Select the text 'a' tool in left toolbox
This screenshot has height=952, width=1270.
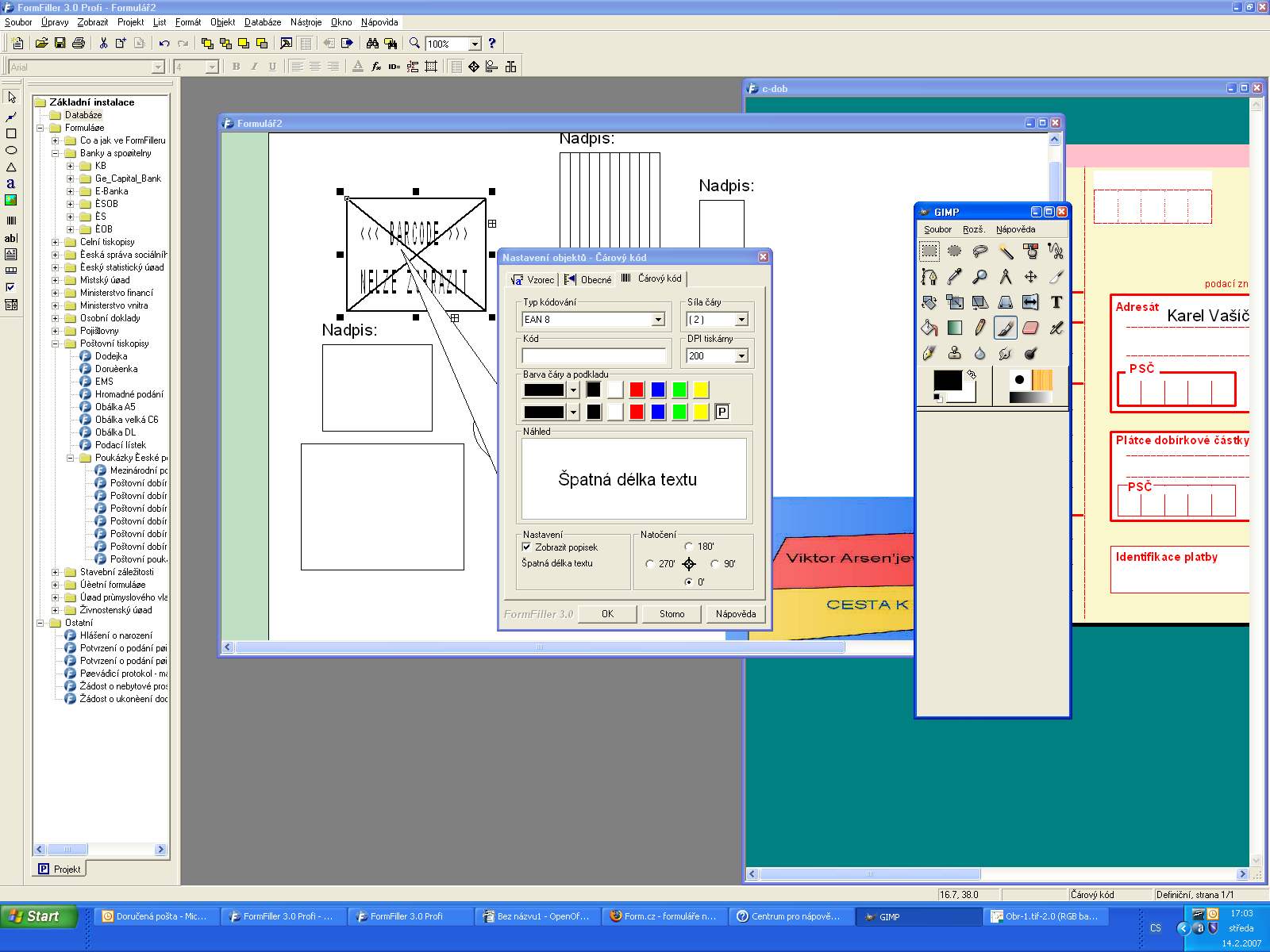click(11, 183)
